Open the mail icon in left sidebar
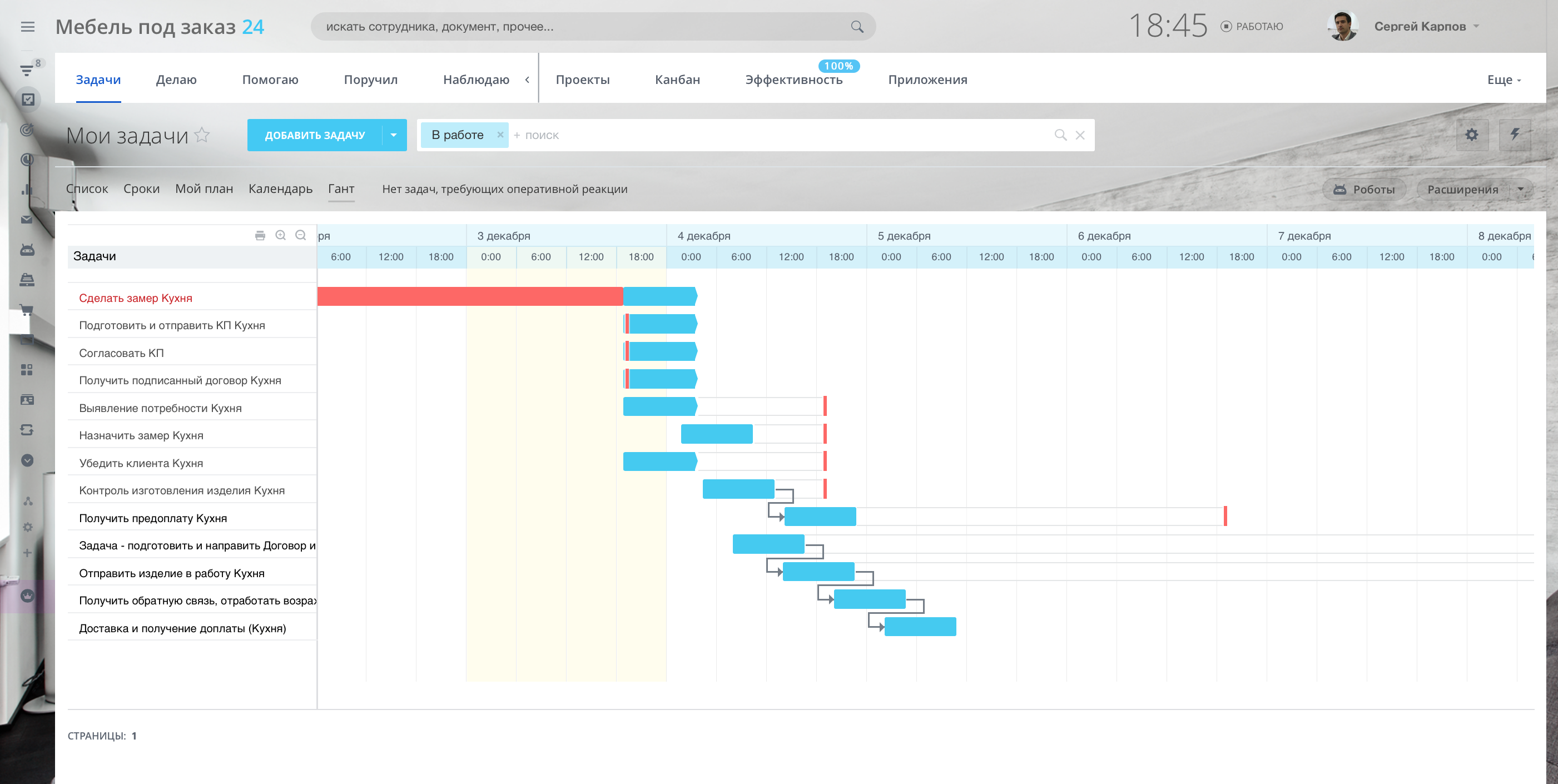 click(x=27, y=220)
